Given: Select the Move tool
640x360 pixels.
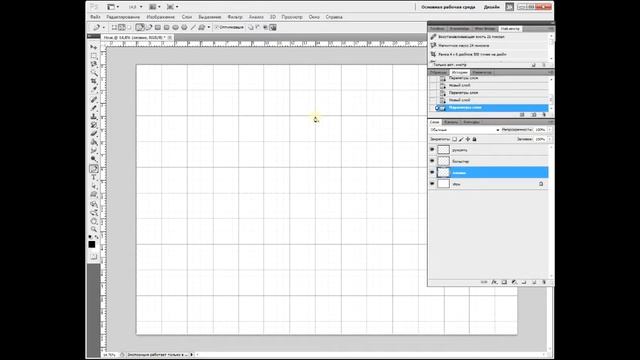Looking at the screenshot, I should pyautogui.click(x=94, y=47).
